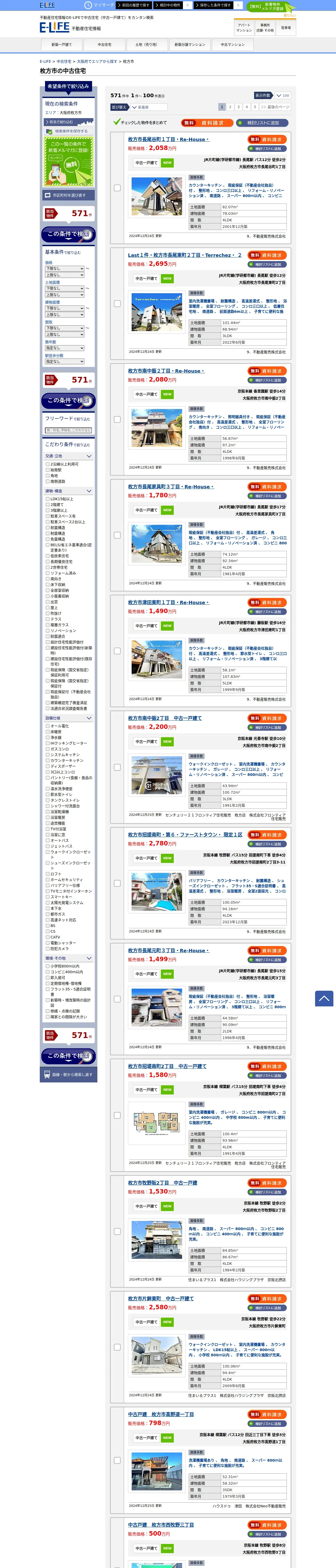Collapse the 交通・立地 filter section

(x=68, y=456)
